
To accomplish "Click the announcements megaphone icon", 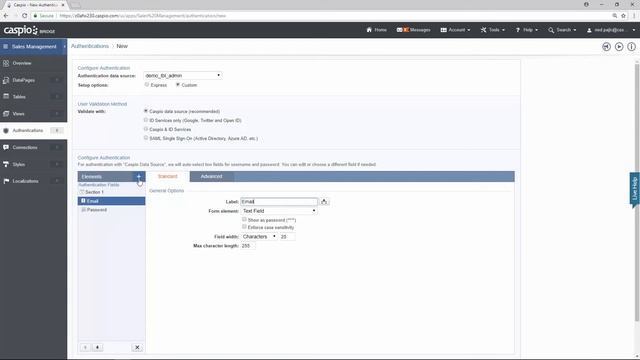I will coord(606,47).
